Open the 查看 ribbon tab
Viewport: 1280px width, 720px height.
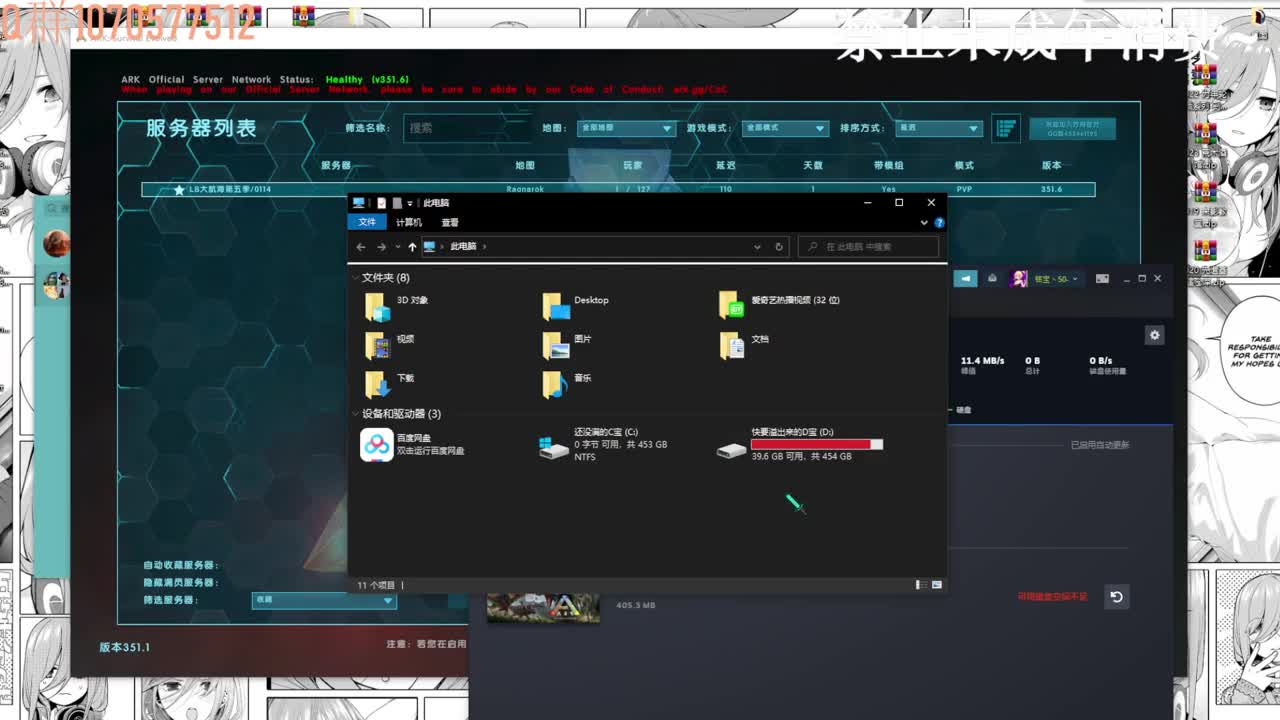click(x=450, y=222)
